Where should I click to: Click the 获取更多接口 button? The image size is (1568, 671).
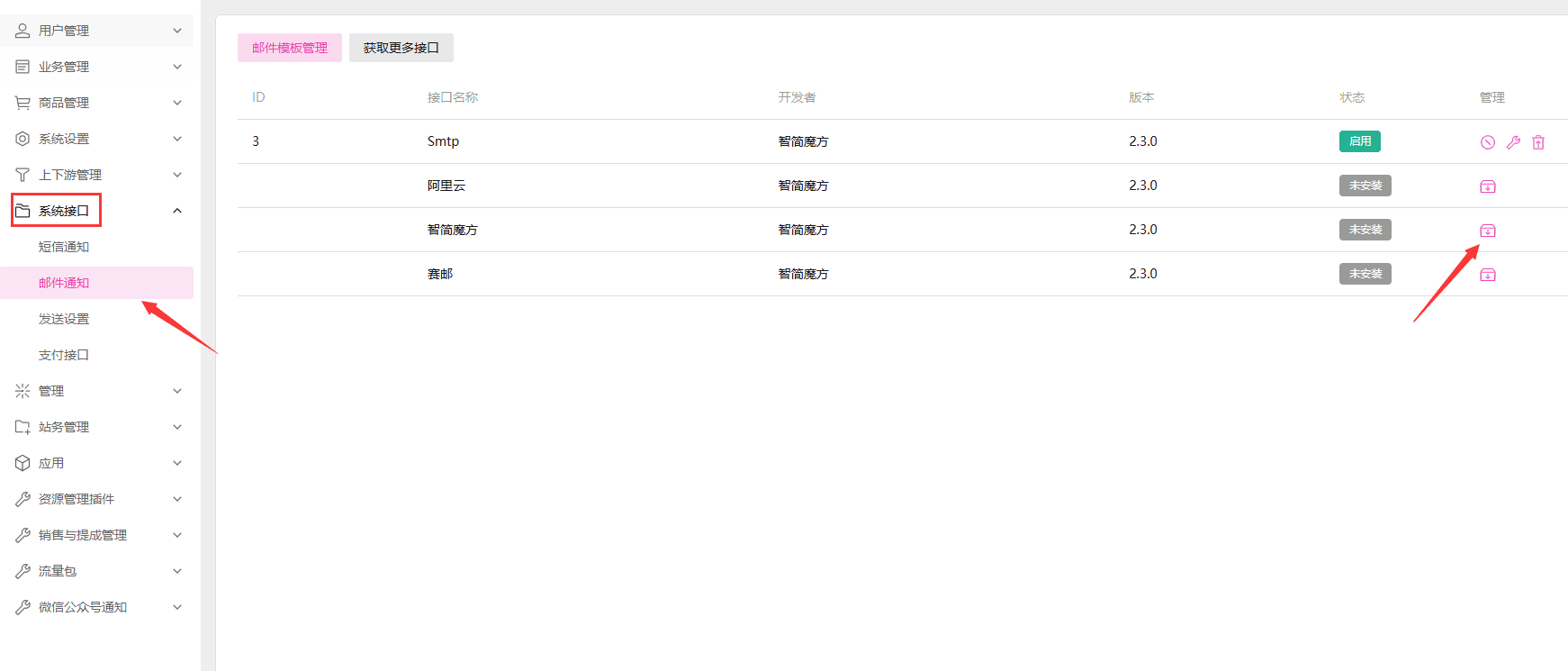coord(401,48)
